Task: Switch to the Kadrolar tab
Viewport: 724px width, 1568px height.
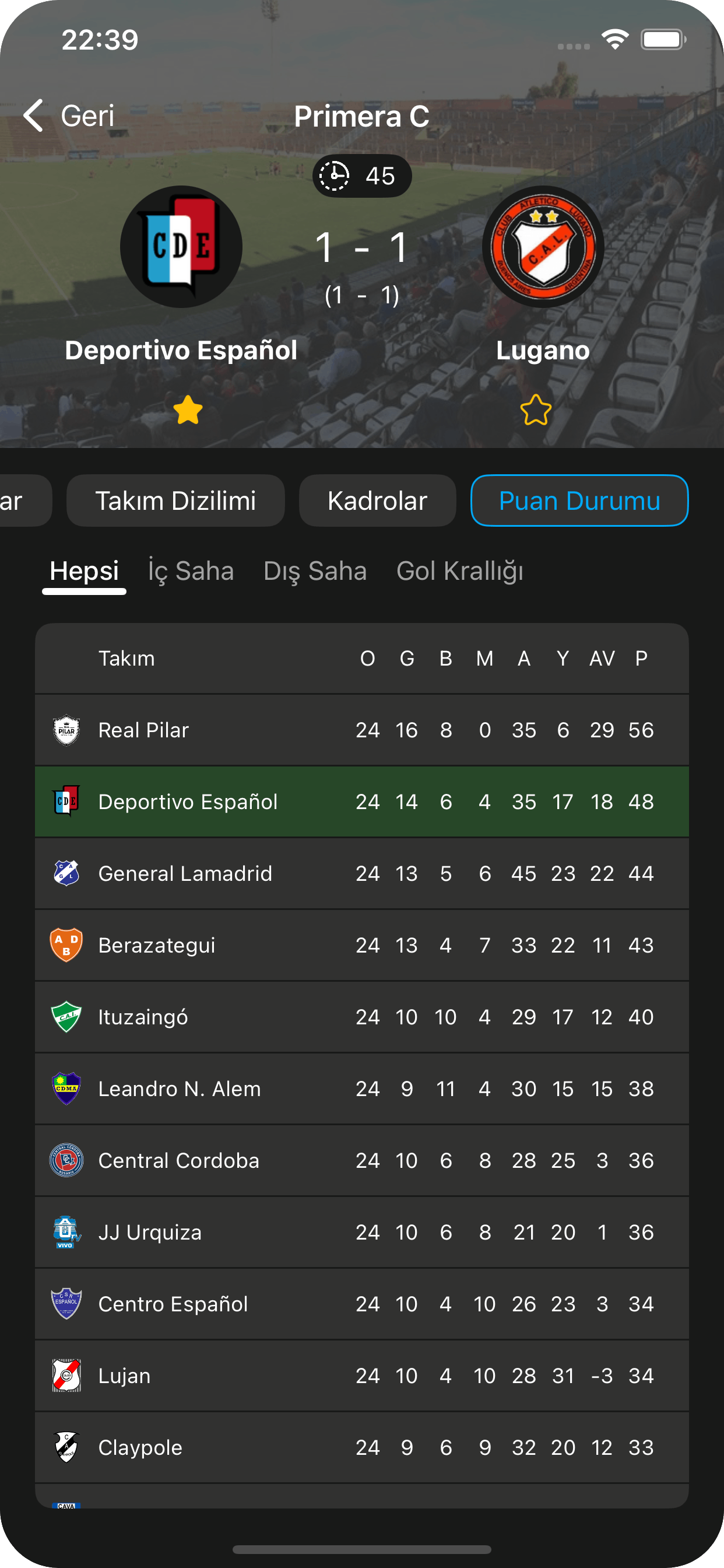Action: point(377,501)
